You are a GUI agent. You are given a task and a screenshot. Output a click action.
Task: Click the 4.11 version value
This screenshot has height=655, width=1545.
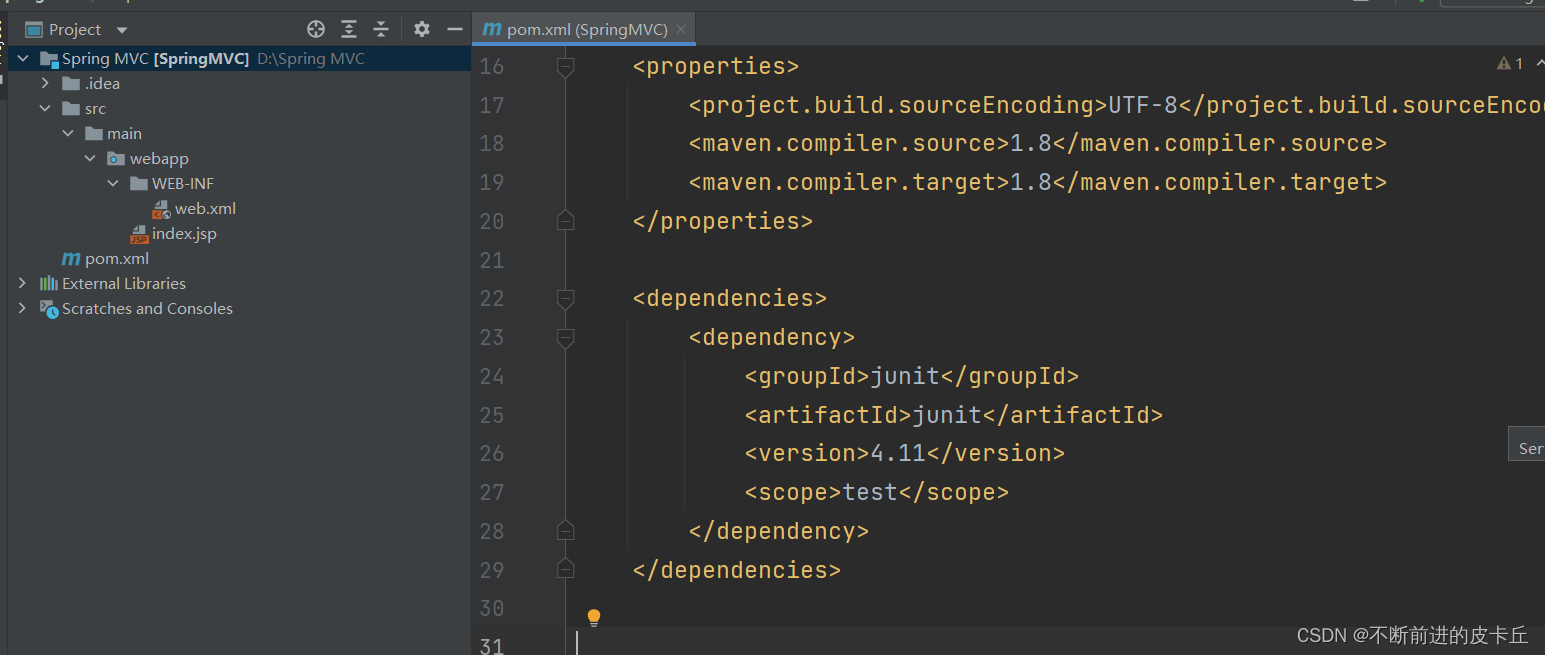[898, 453]
